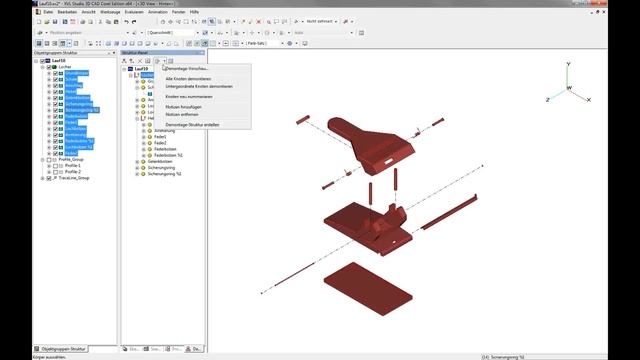
Task: Toggle the Lauf10 root checkbox
Action: pos(42,61)
